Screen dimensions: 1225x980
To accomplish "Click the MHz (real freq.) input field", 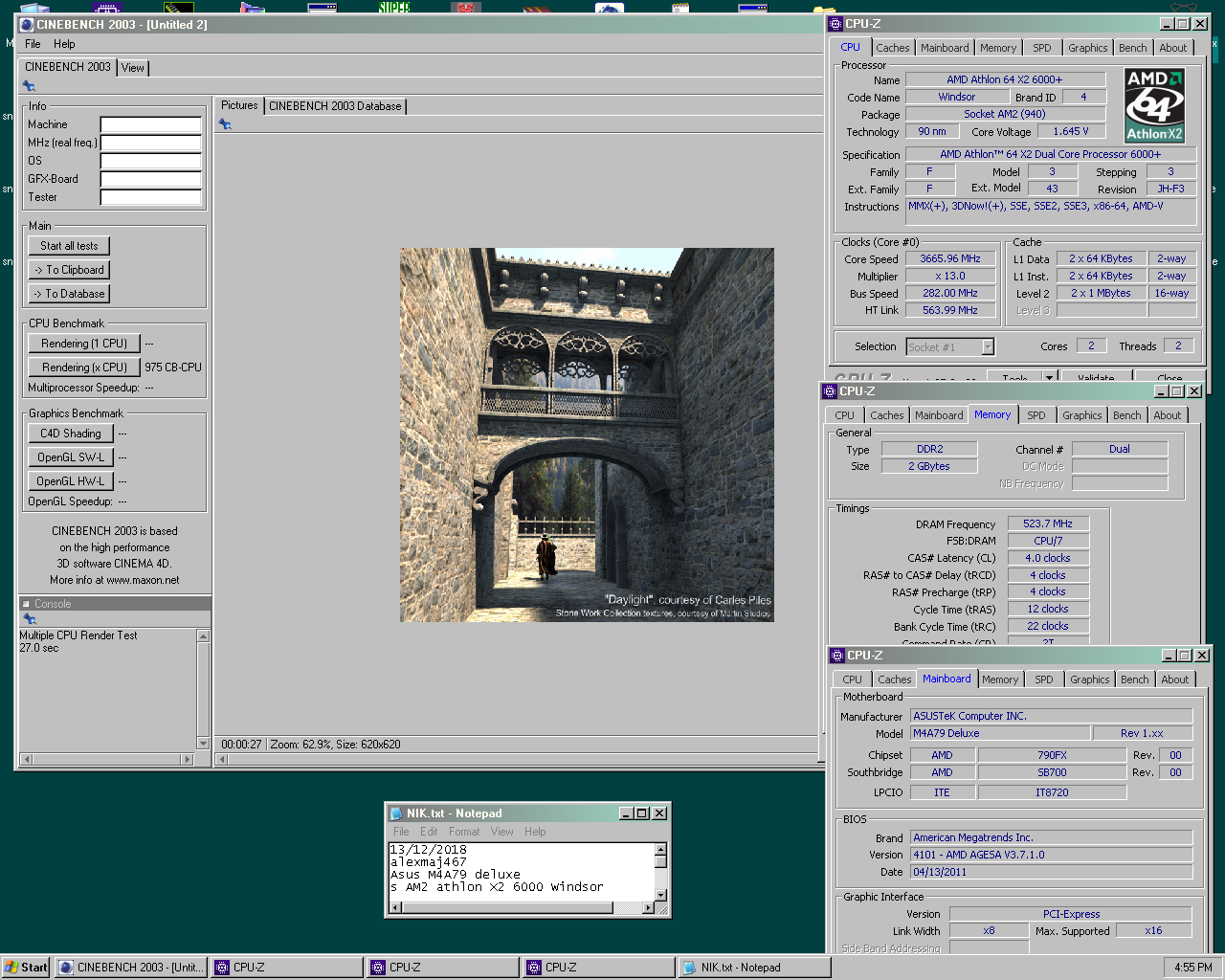I will tap(151, 143).
